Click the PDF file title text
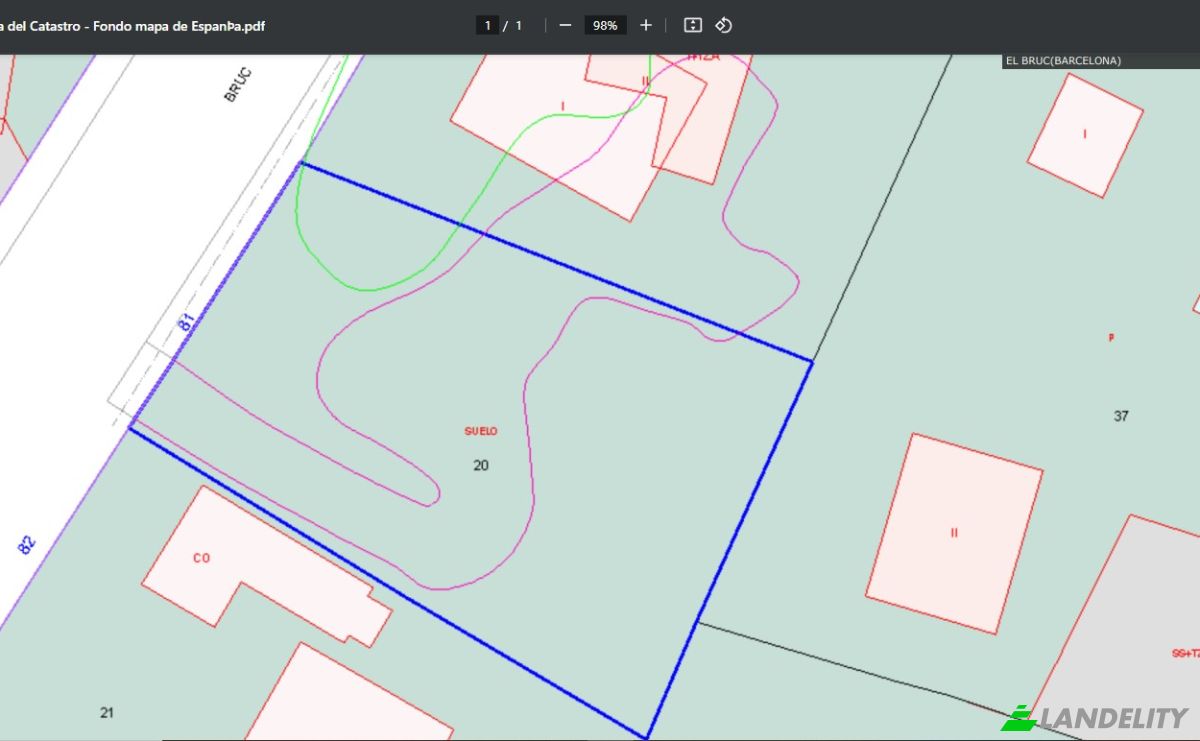 pos(132,26)
